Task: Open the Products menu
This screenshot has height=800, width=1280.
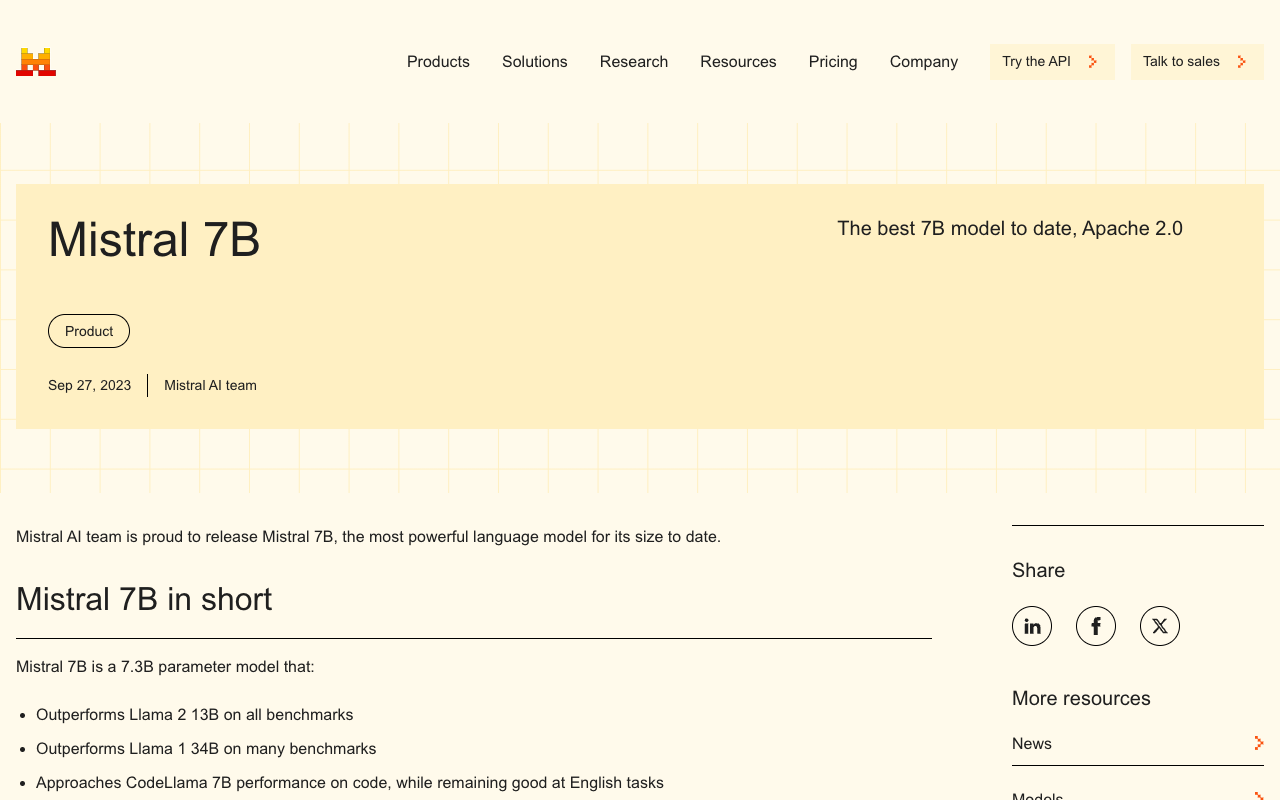Action: [438, 62]
